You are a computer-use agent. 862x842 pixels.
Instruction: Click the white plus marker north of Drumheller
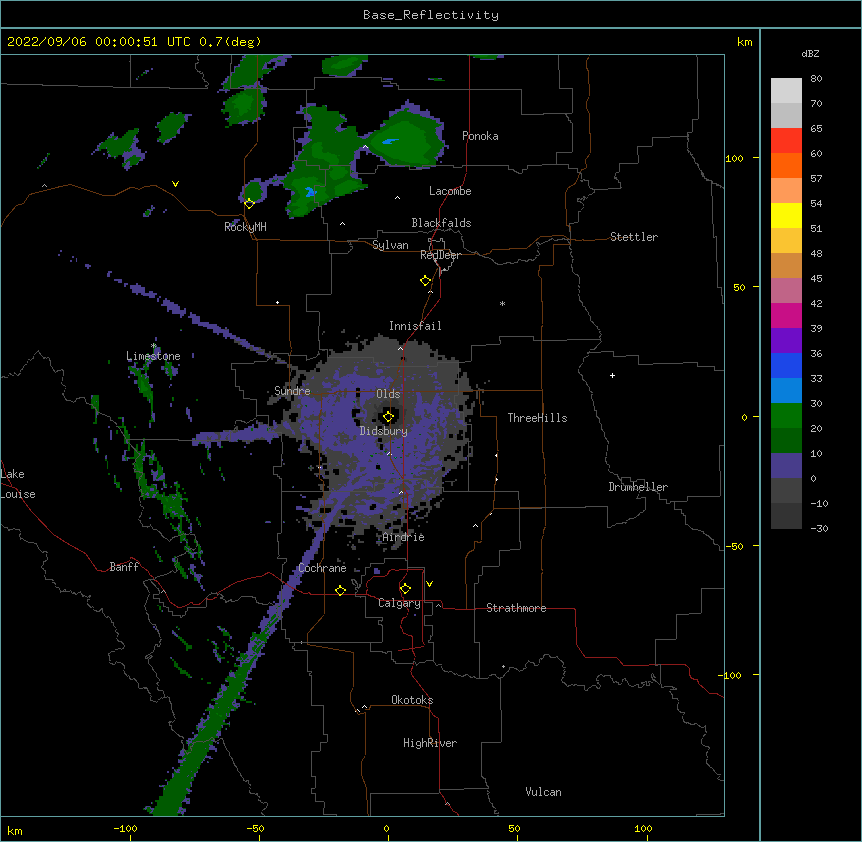pos(612,375)
